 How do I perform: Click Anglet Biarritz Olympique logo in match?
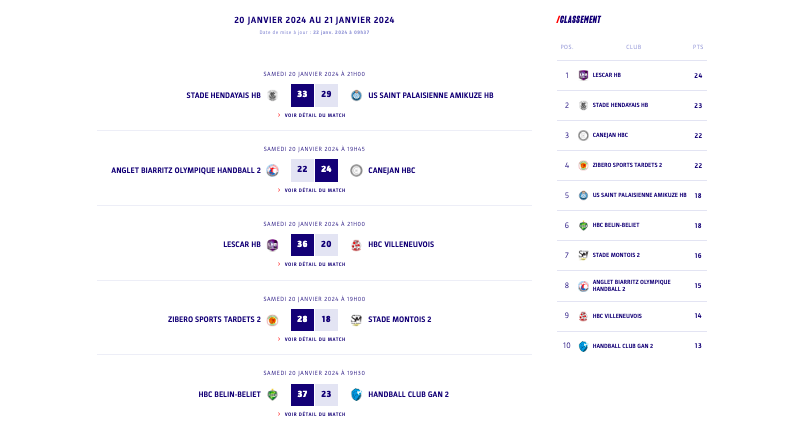point(272,170)
